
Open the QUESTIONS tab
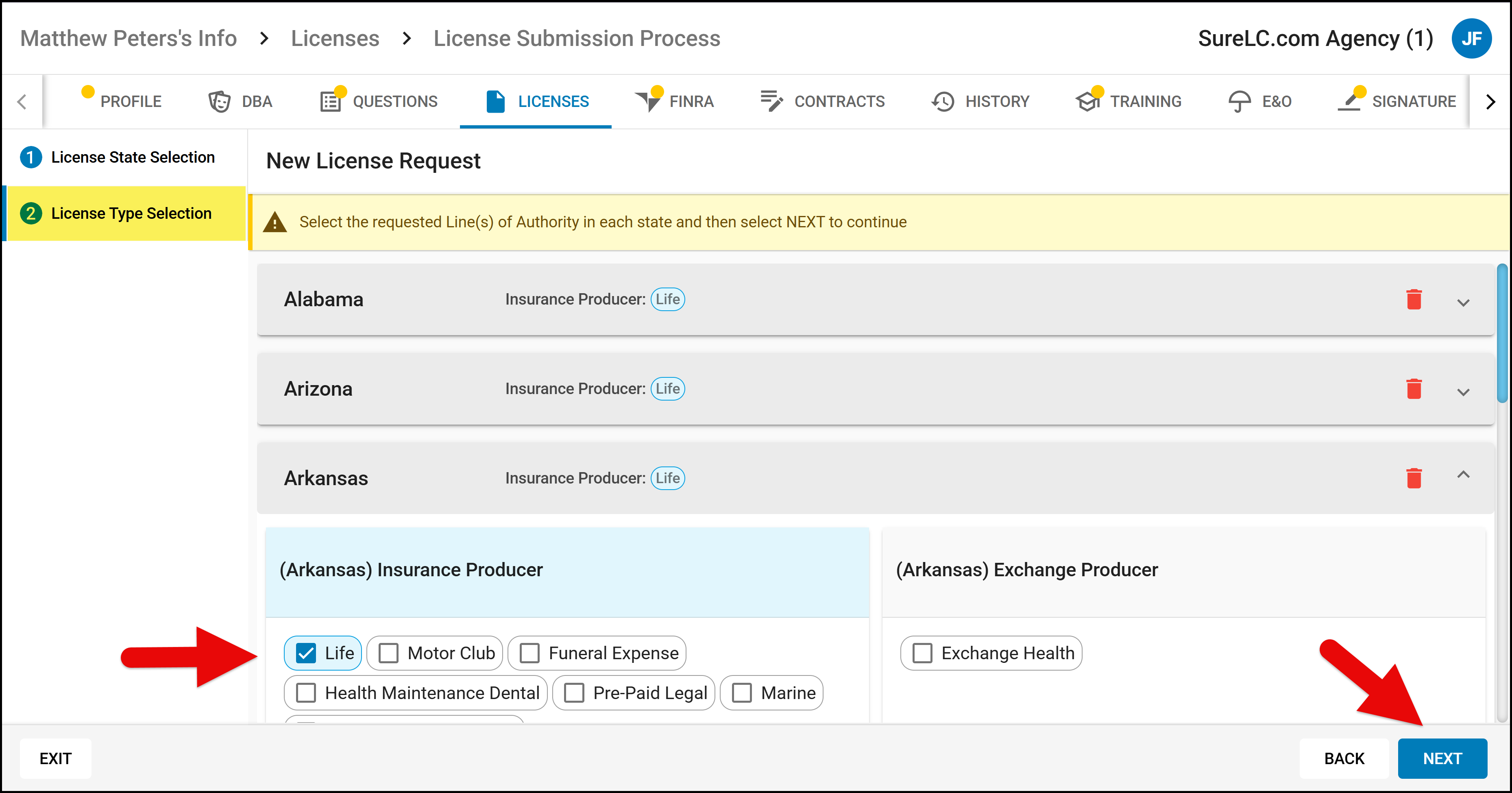click(379, 102)
